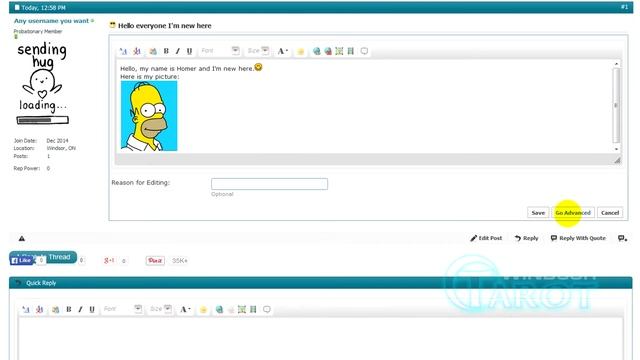The image size is (640, 360).
Task: Click the Reply link under the post
Action: tap(527, 238)
